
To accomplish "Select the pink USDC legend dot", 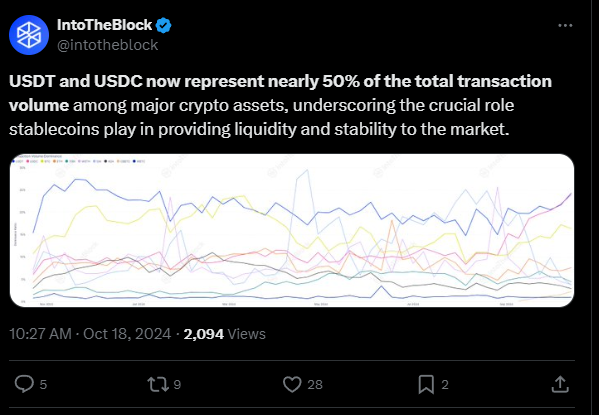I will pos(28,161).
